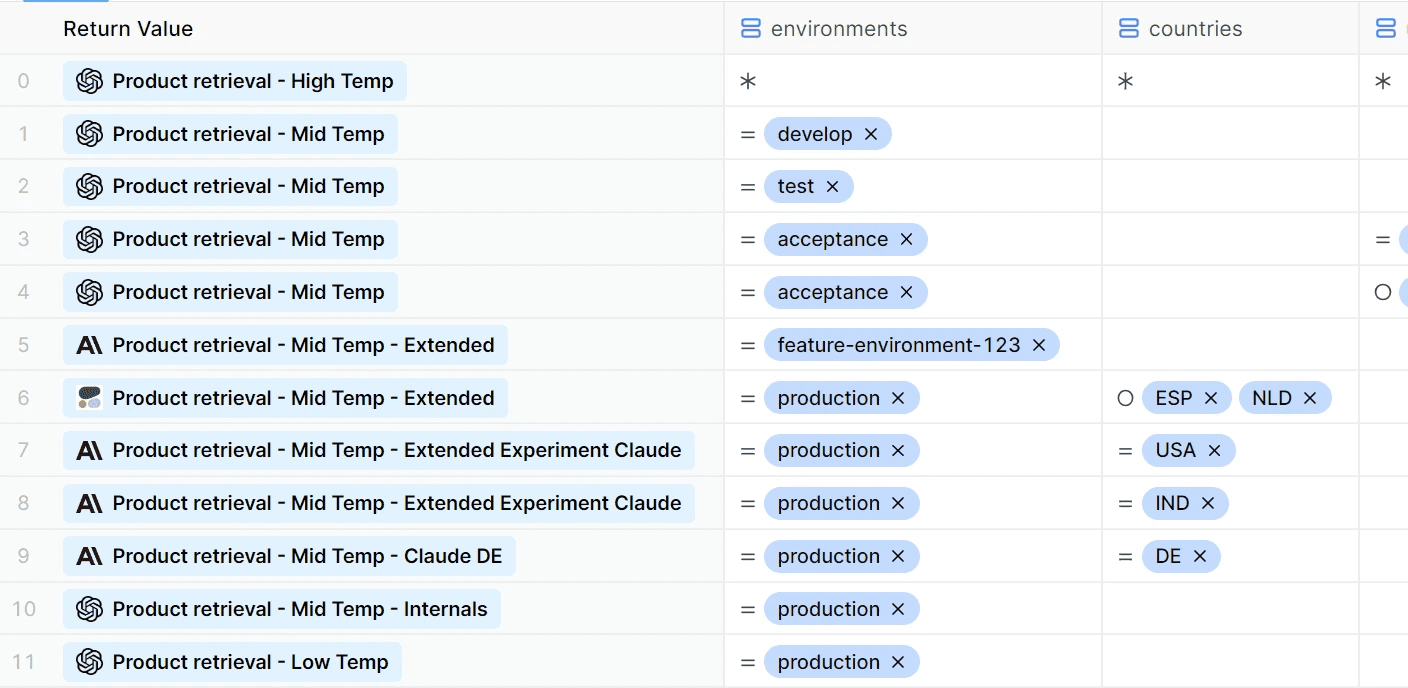This screenshot has width=1408, height=688.
Task: Open equals operator before IND tag
Action: tap(1126, 504)
